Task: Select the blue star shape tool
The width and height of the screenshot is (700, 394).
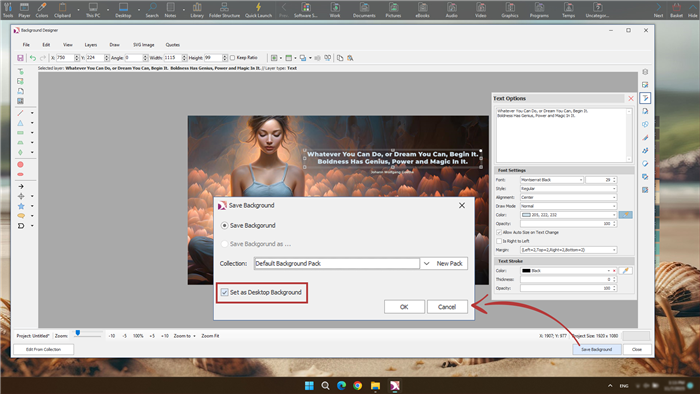Action: (x=21, y=206)
